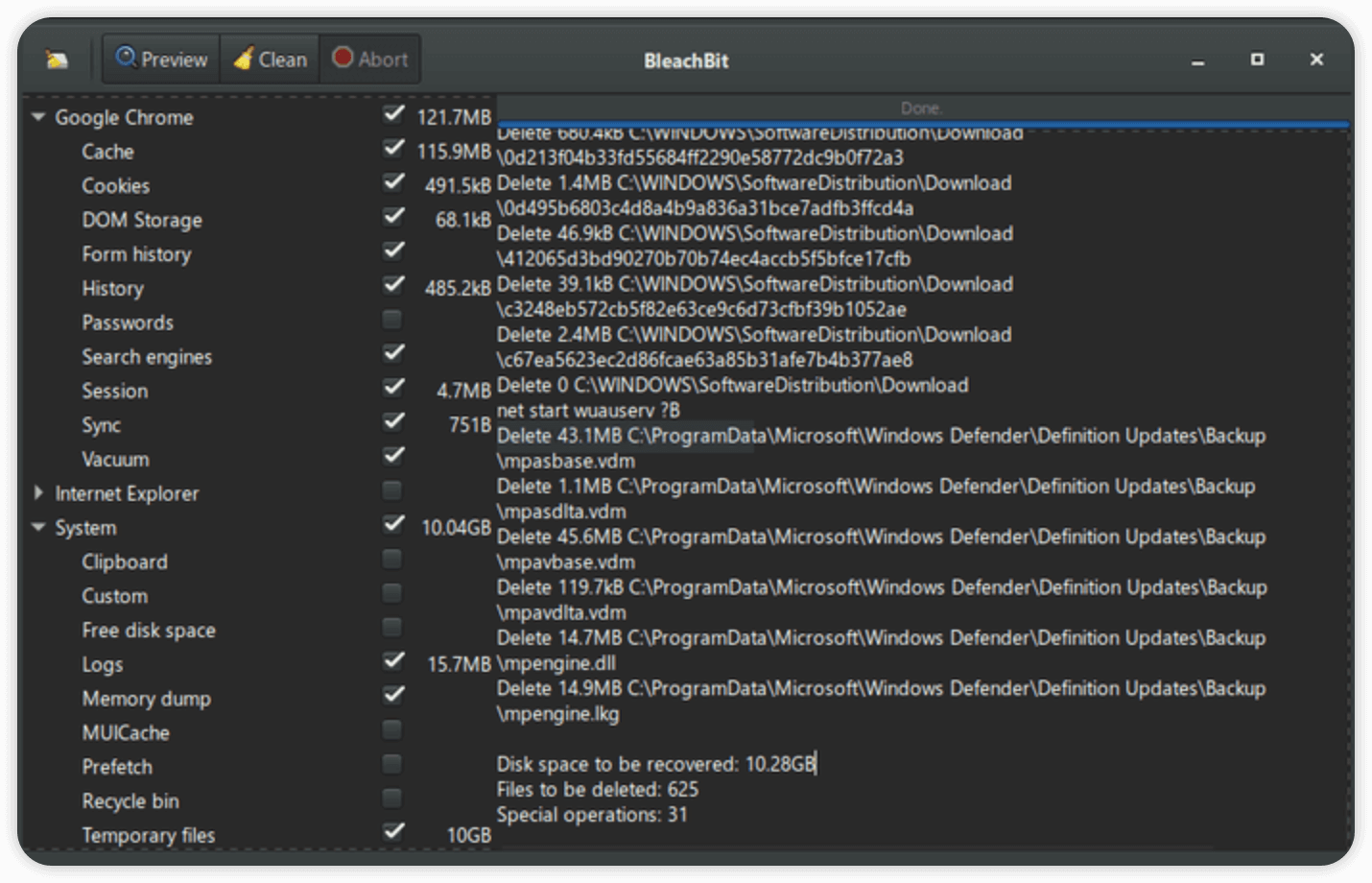Toggle the System group checkbox
Viewport: 1372px width, 883px height.
[x=392, y=523]
